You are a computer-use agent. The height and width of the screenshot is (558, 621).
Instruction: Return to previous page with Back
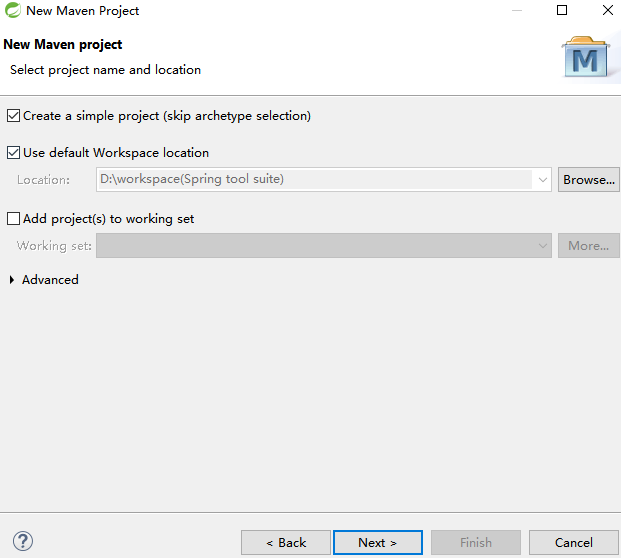click(286, 542)
